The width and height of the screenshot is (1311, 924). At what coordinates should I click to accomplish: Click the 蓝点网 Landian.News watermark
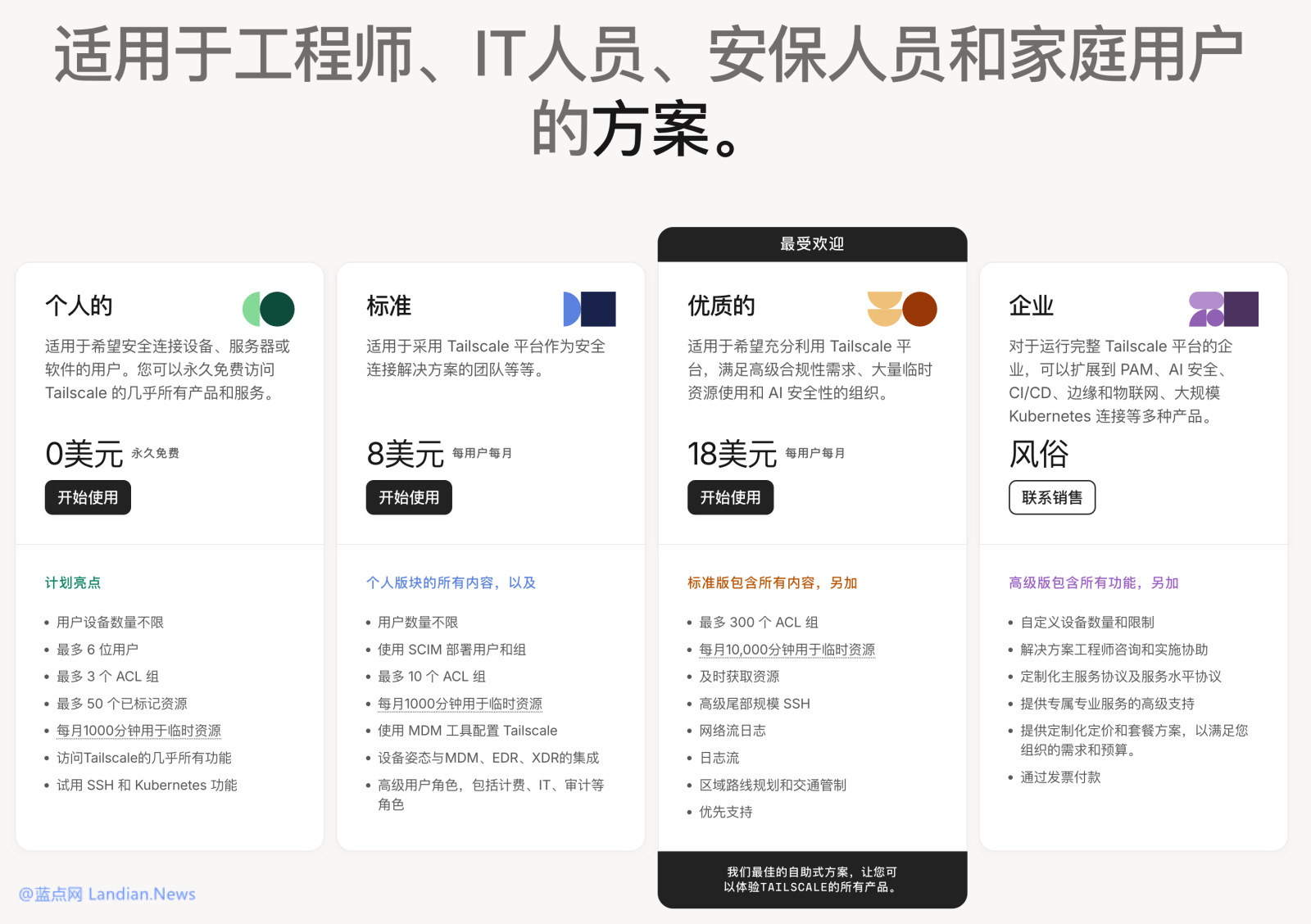click(107, 894)
